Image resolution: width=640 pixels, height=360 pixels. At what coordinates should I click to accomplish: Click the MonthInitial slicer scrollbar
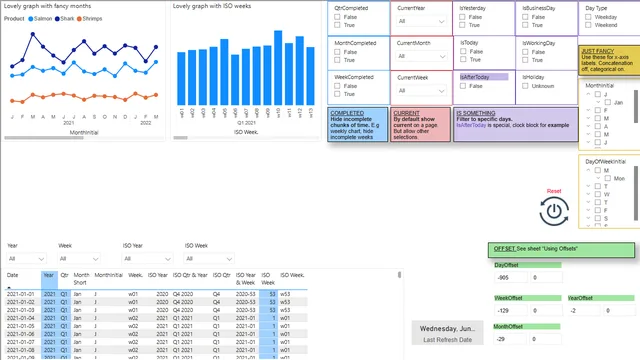pos(636,106)
